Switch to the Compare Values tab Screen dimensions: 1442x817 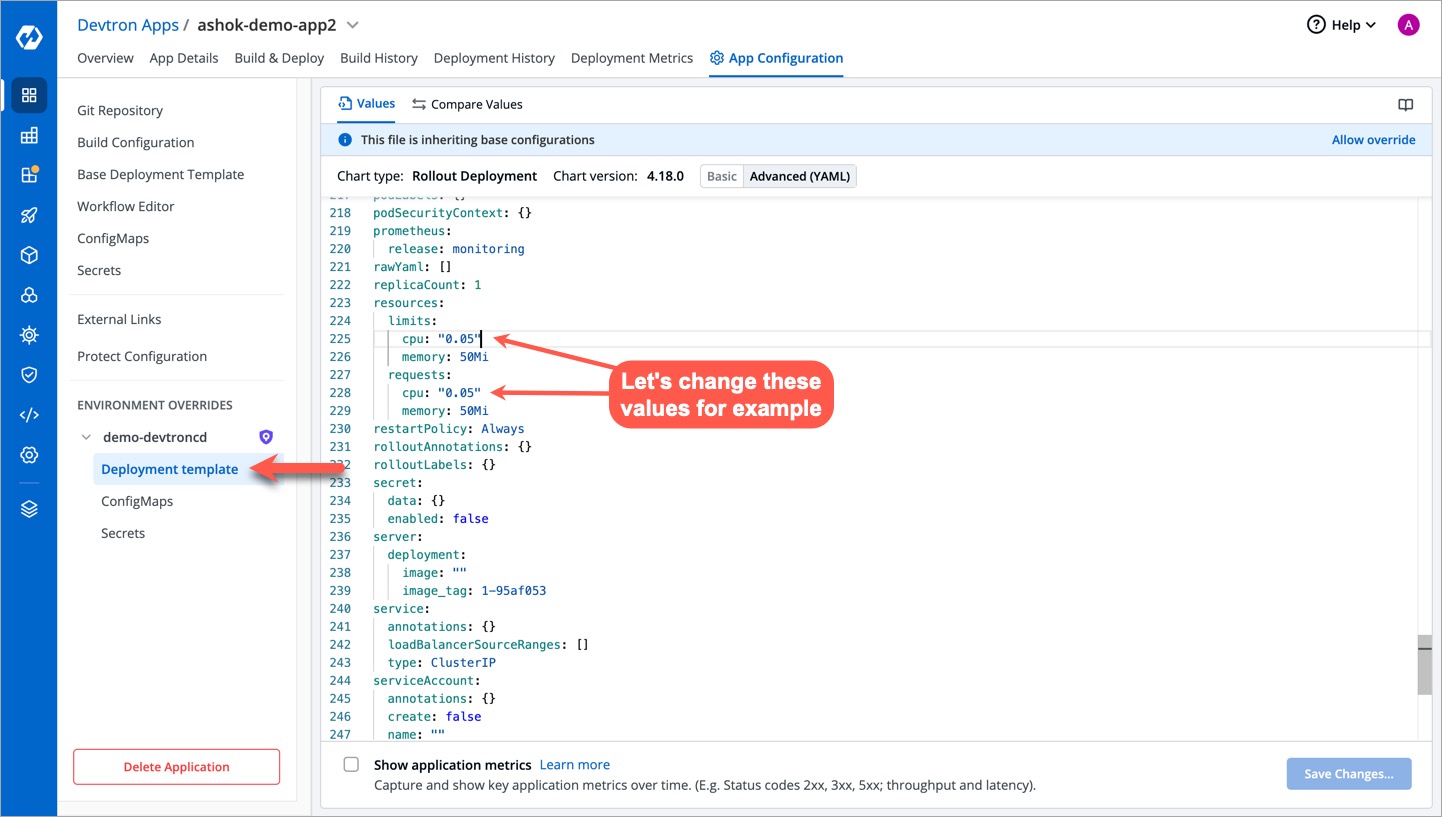tap(467, 104)
